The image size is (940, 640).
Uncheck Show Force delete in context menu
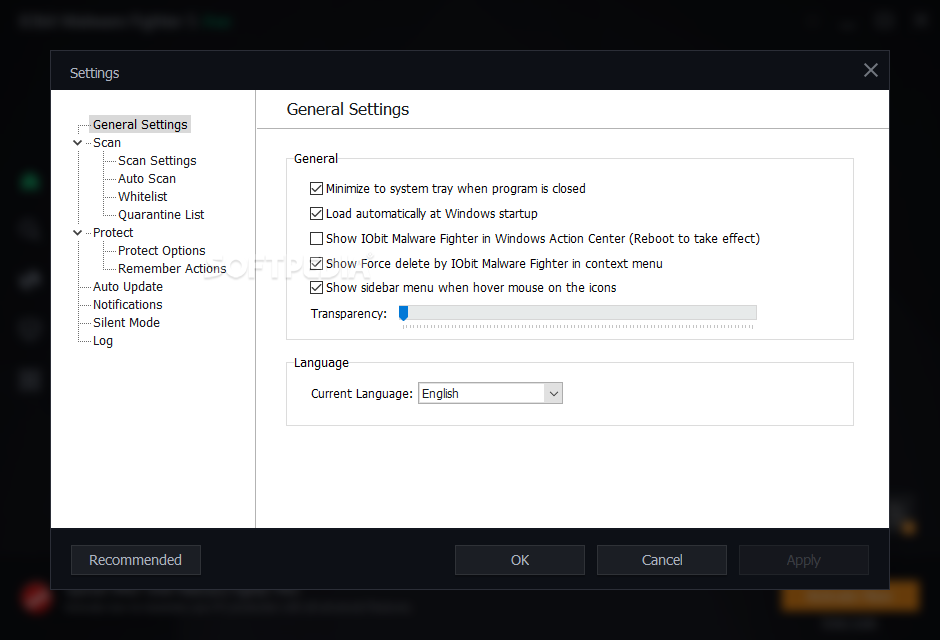(317, 264)
